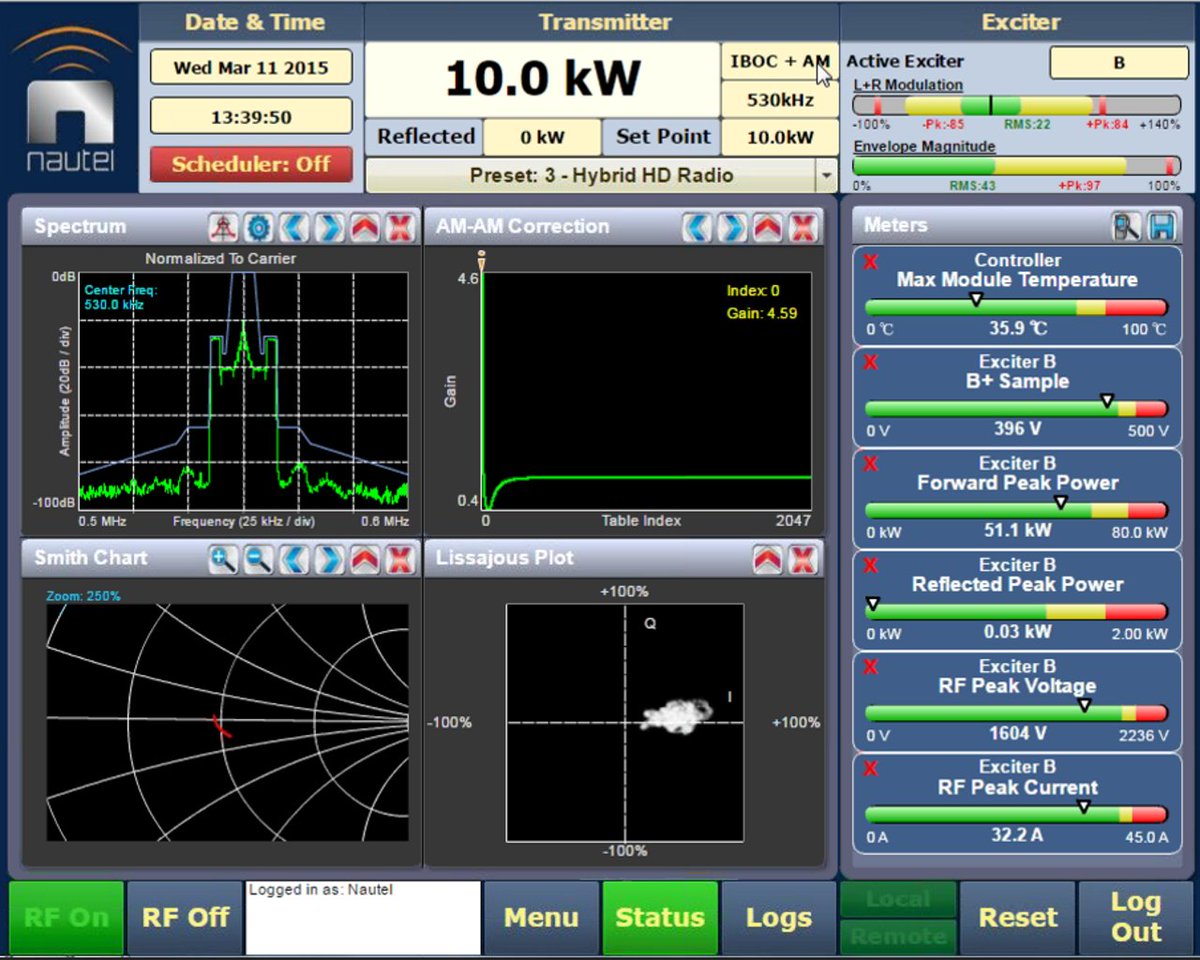Open the Preset 3 dropdown
The image size is (1200, 960).
pos(826,173)
